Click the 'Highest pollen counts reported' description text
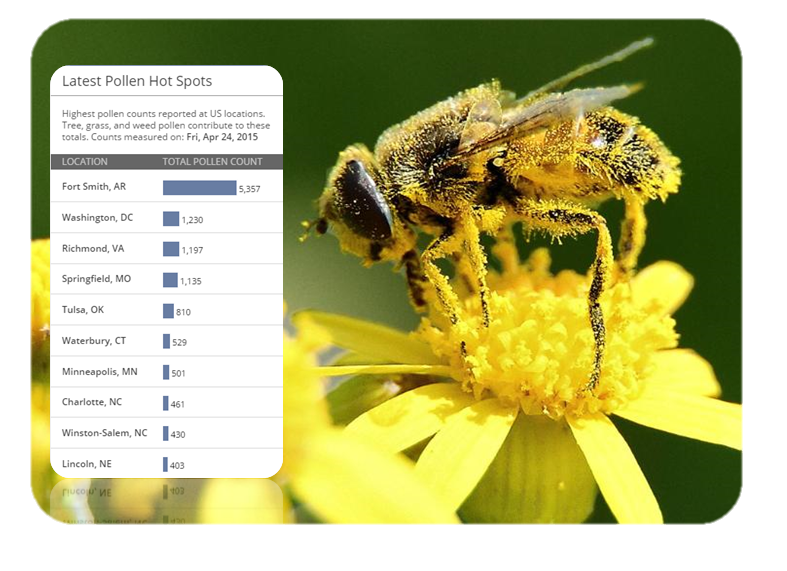 coord(166,125)
